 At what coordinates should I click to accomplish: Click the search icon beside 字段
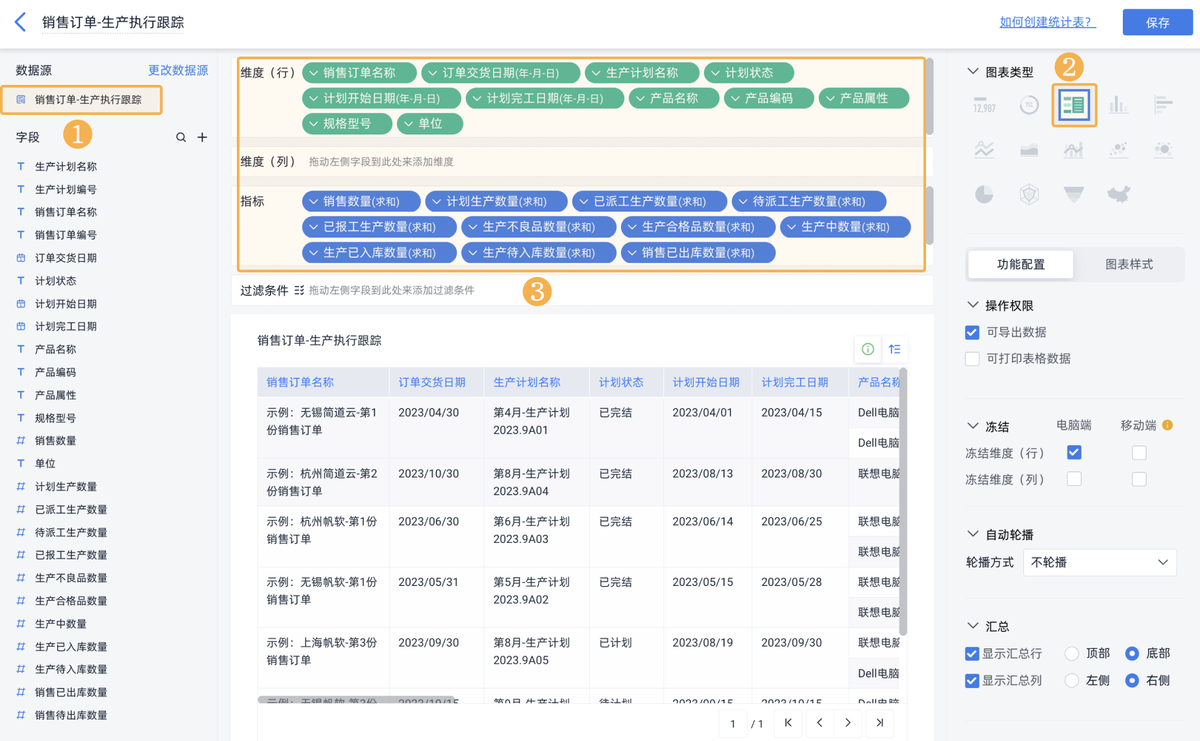coord(181,137)
